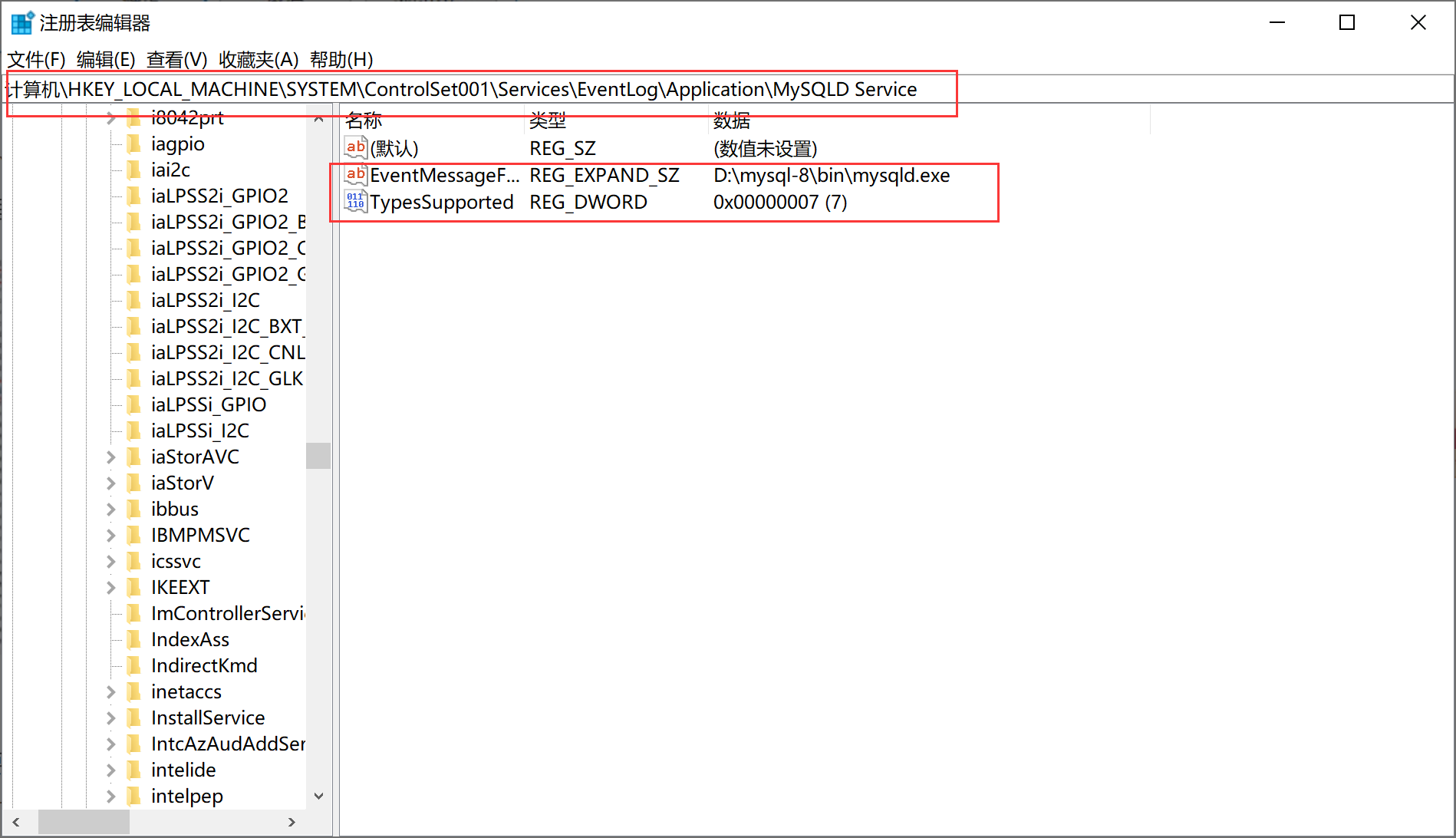Expand the iaStorAVC tree node
1456x838 pixels.
pos(110,457)
